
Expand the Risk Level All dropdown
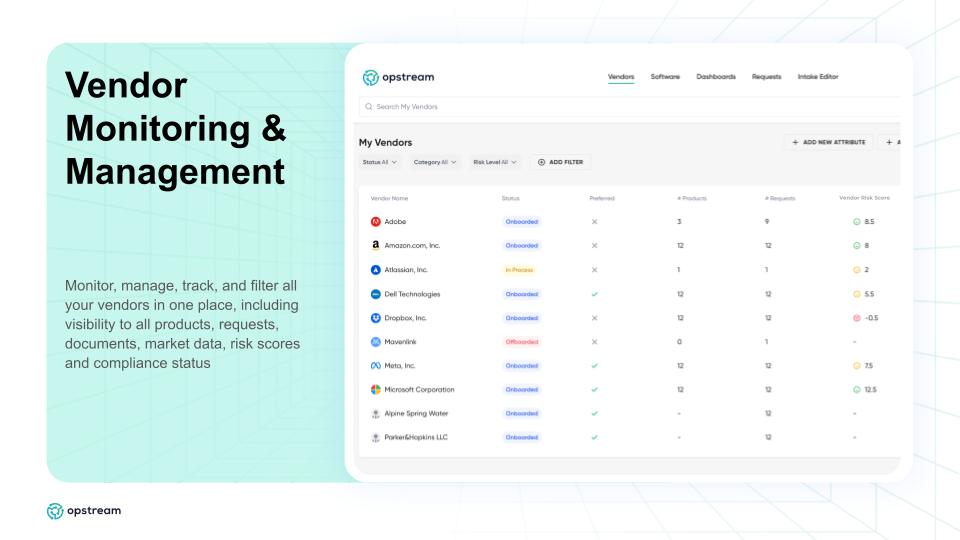point(495,162)
